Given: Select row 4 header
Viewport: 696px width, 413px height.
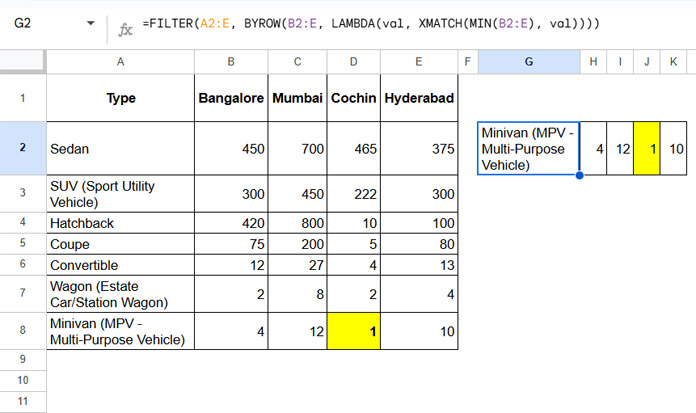Looking at the screenshot, I should pyautogui.click(x=23, y=222).
